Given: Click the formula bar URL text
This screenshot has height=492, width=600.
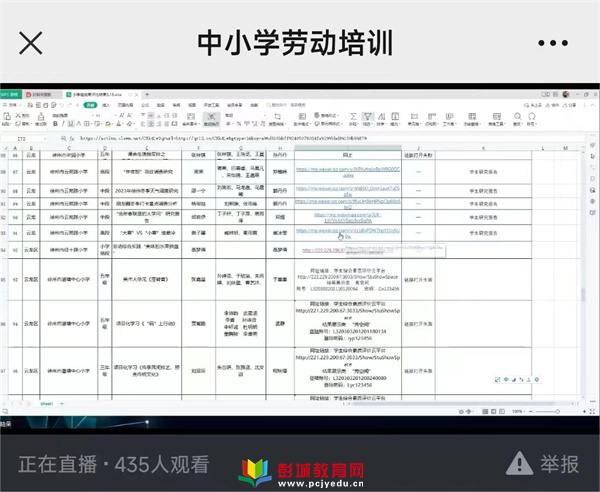Looking at the screenshot, I should (x=223, y=138).
